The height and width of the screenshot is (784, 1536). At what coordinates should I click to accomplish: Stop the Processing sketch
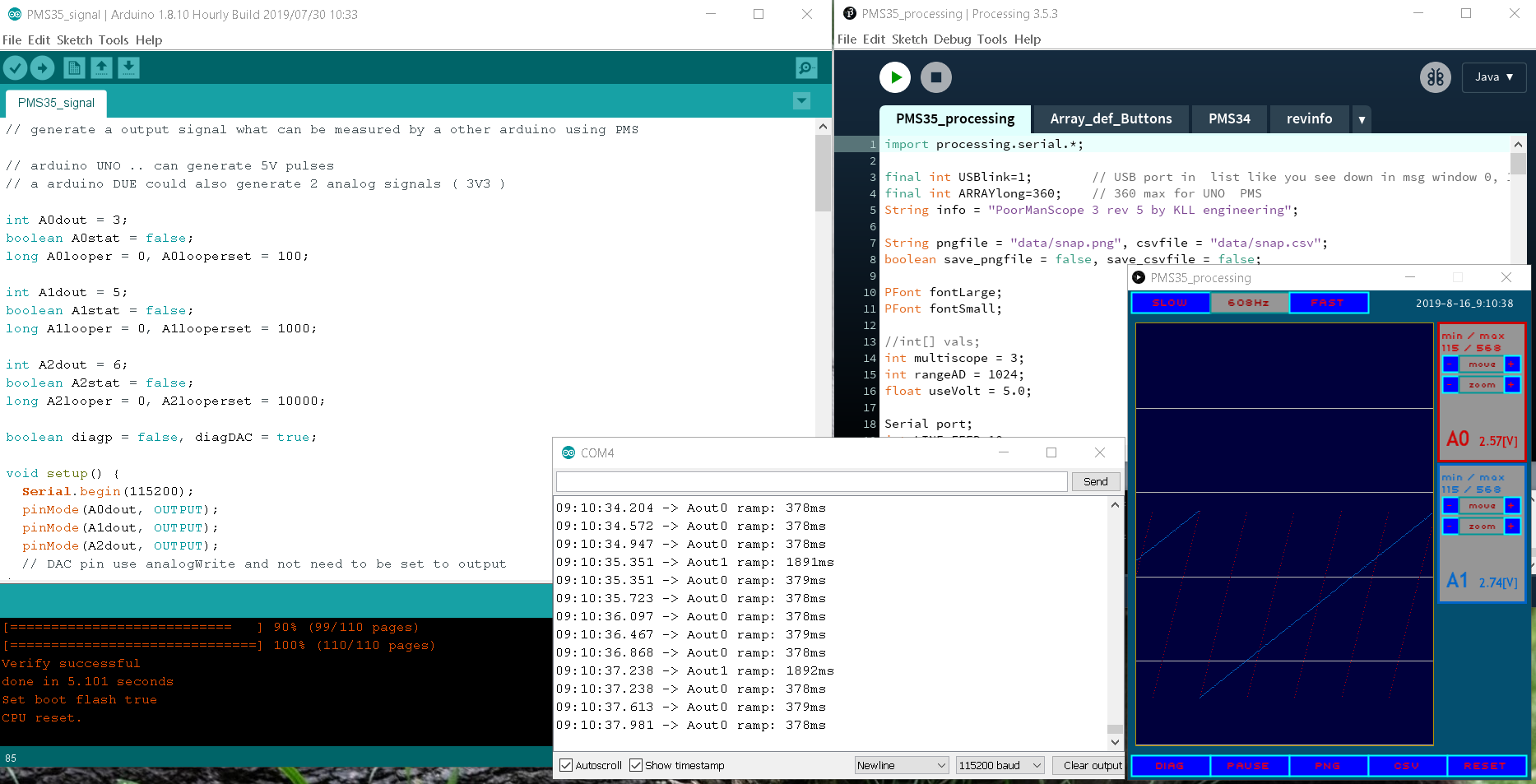pos(935,77)
